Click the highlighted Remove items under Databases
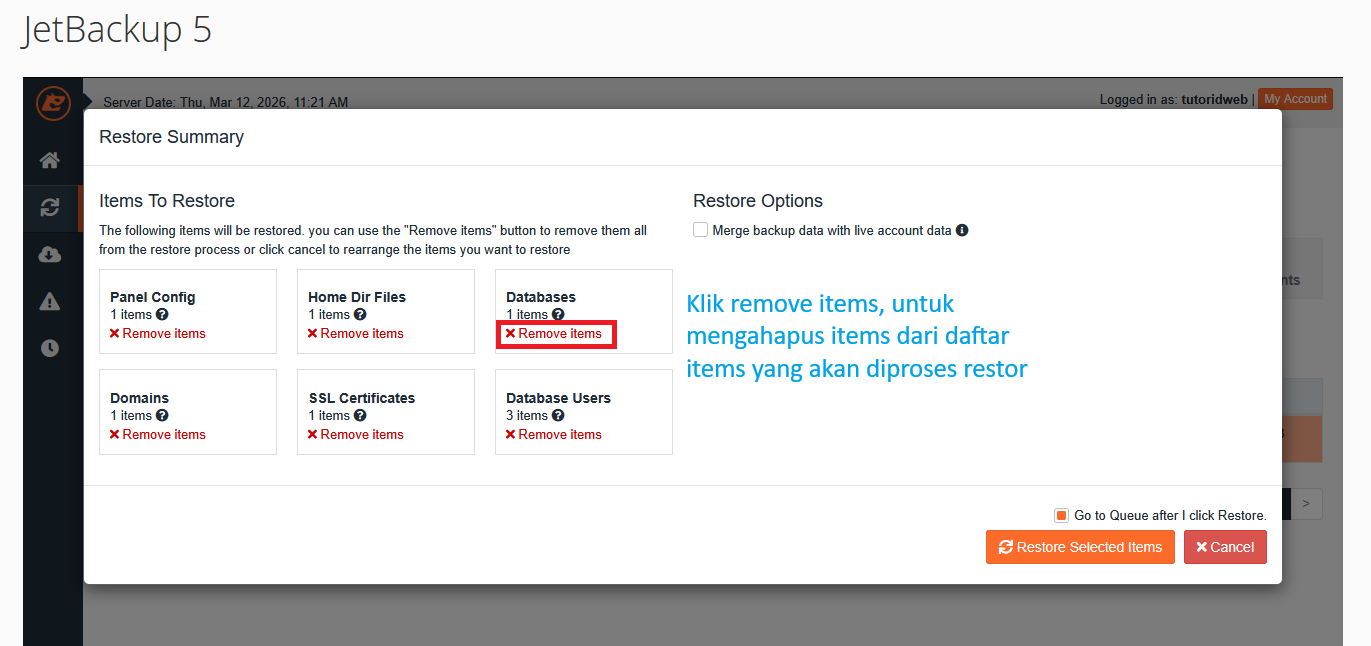Image resolution: width=1371 pixels, height=646 pixels. [x=556, y=334]
